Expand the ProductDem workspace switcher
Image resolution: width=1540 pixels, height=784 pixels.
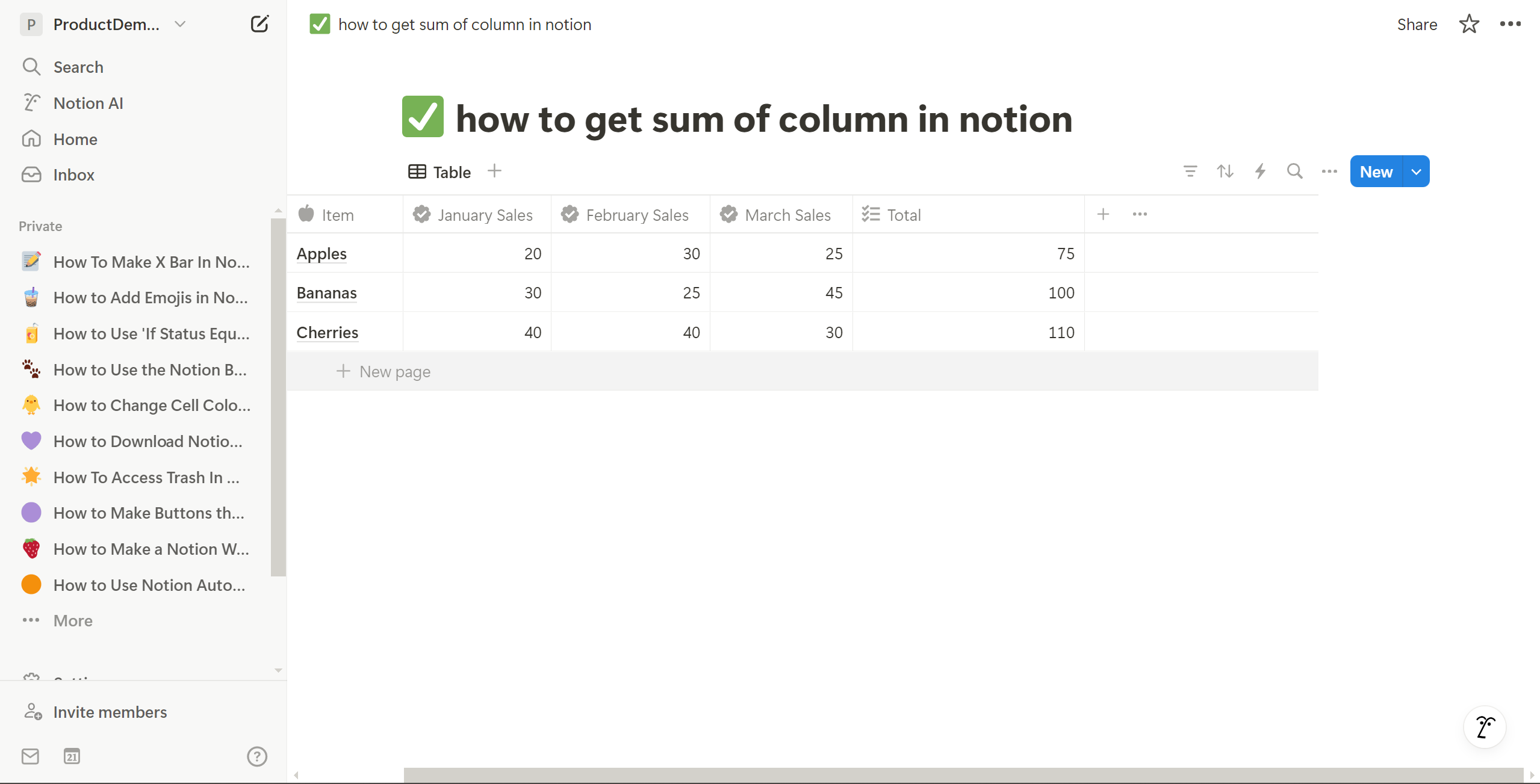click(x=105, y=24)
